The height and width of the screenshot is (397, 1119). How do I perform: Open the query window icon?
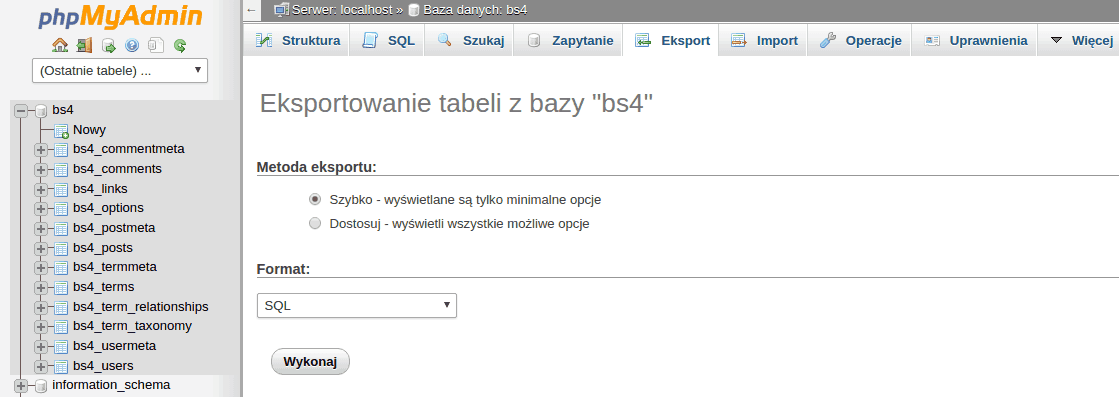pyautogui.click(x=108, y=46)
